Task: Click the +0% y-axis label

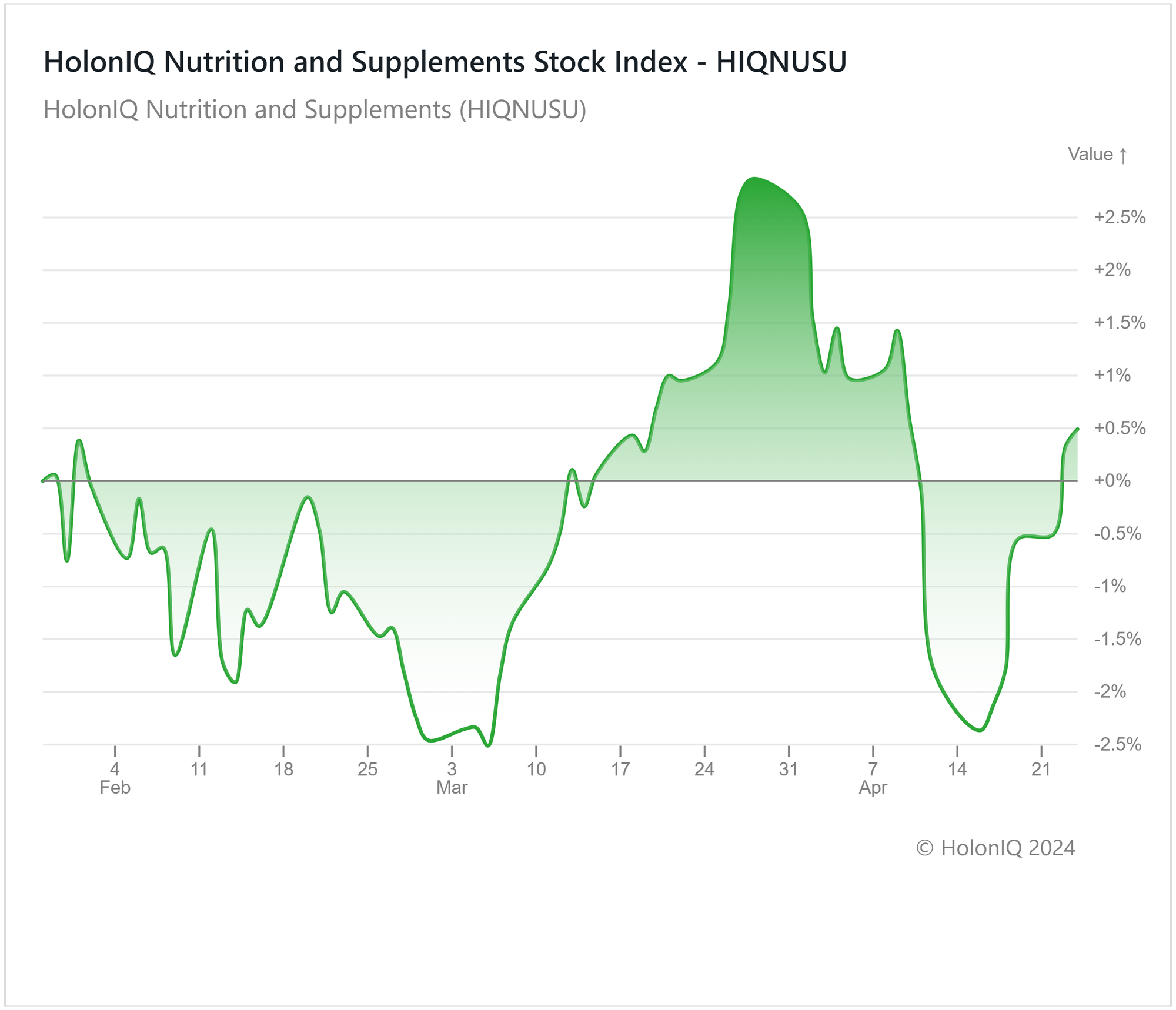Action: point(1112,481)
